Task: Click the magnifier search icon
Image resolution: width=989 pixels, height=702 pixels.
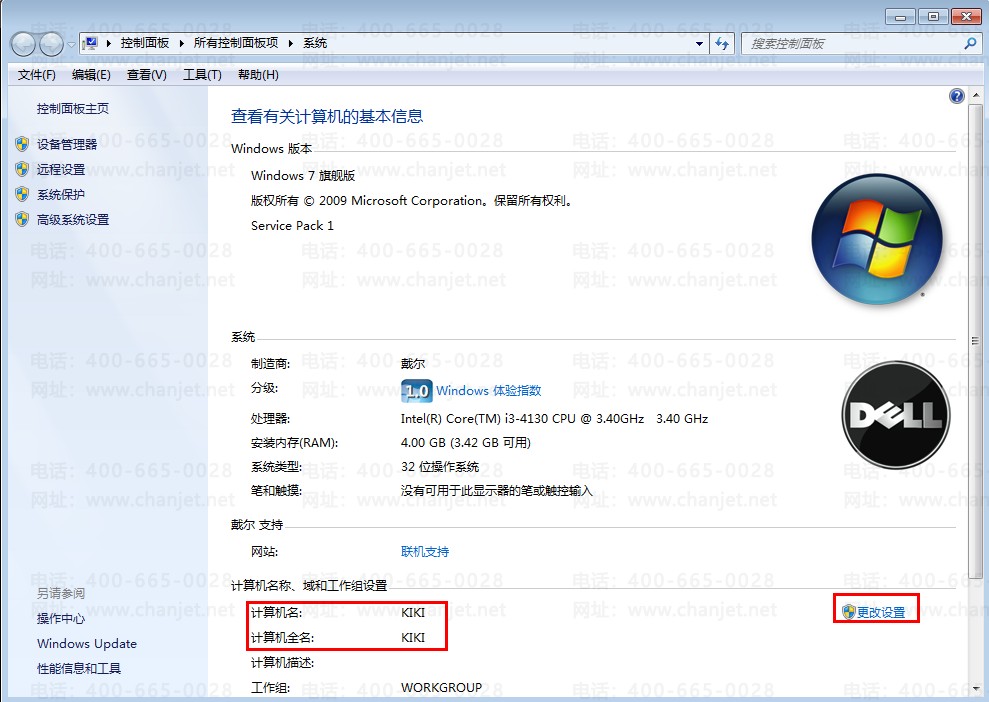Action: tap(971, 44)
